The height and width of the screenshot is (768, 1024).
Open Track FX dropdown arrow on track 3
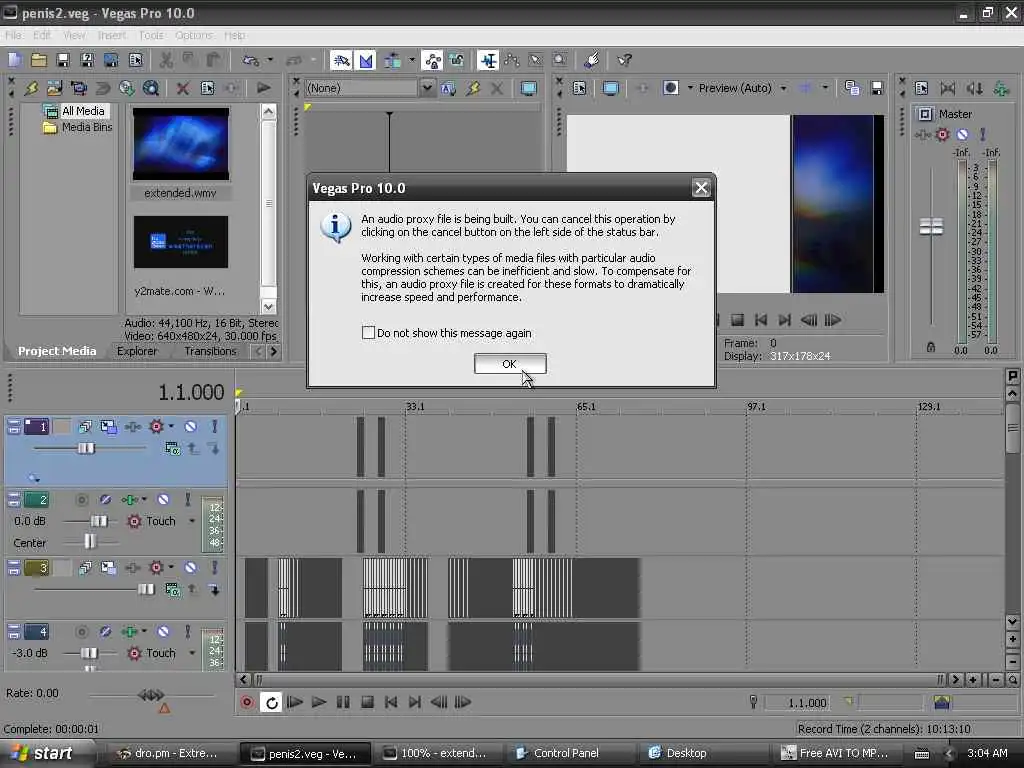[171, 567]
